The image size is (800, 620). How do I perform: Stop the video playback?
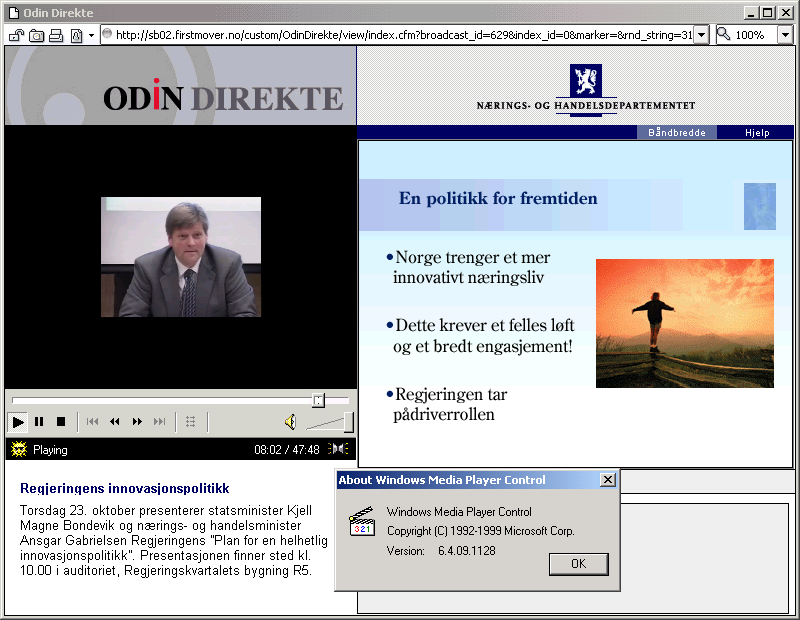click(x=61, y=422)
